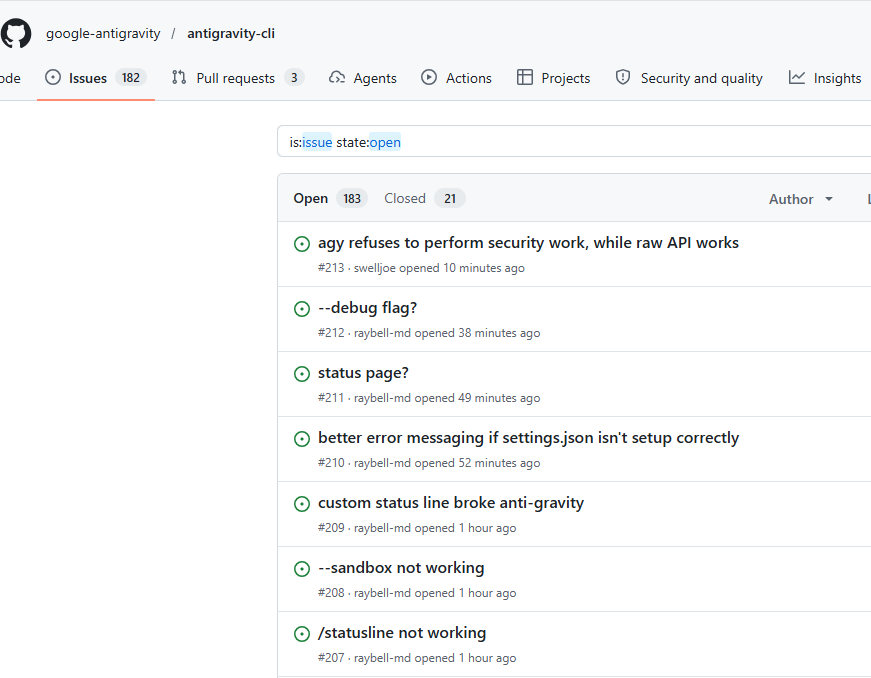Screen dimensions: 871x678
Task: Open issue 'status page?'
Action: pos(363,373)
